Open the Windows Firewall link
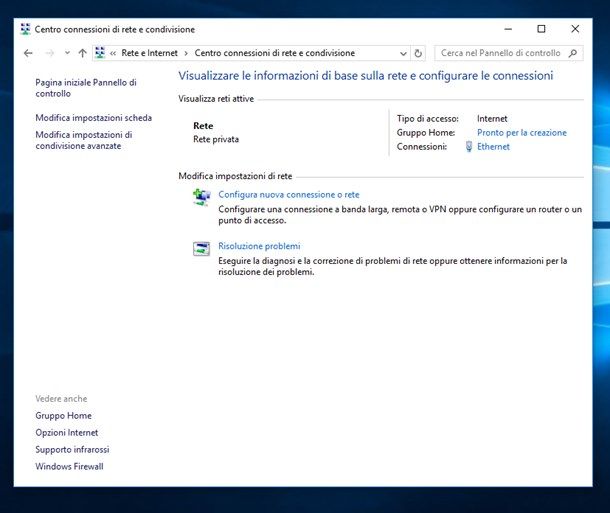610x513 pixels. pyautogui.click(x=69, y=466)
